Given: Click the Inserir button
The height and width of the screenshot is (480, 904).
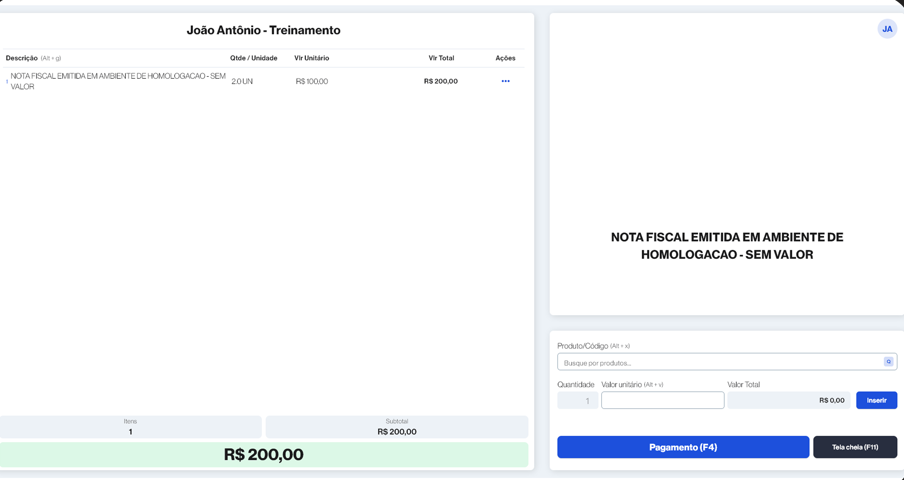Looking at the screenshot, I should 876,400.
